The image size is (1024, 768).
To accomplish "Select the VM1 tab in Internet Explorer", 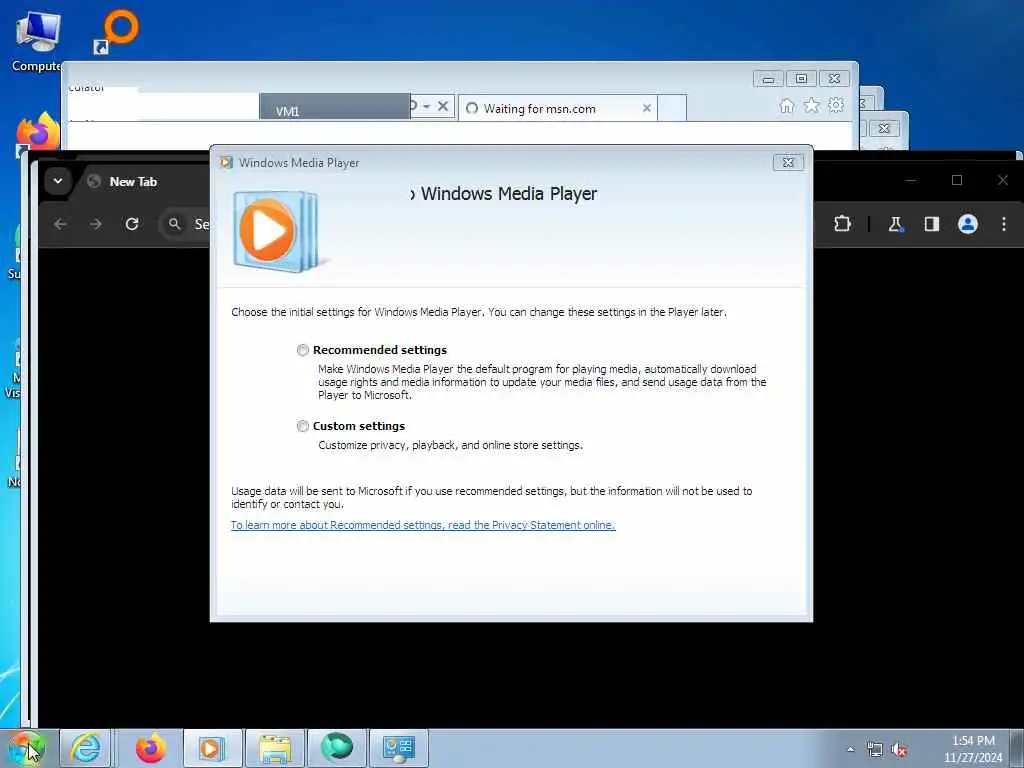I will click(x=334, y=108).
